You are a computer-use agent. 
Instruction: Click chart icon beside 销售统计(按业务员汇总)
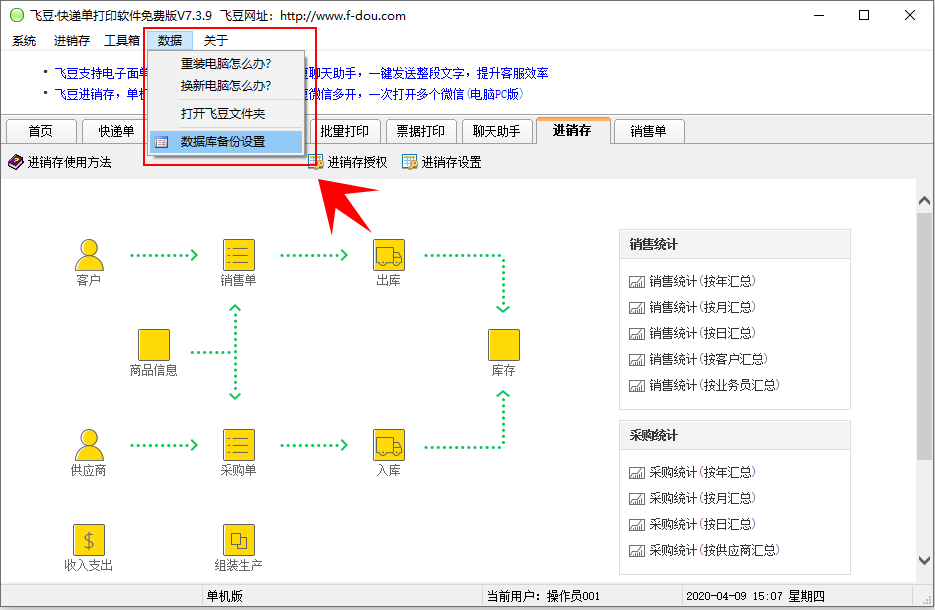tap(637, 386)
